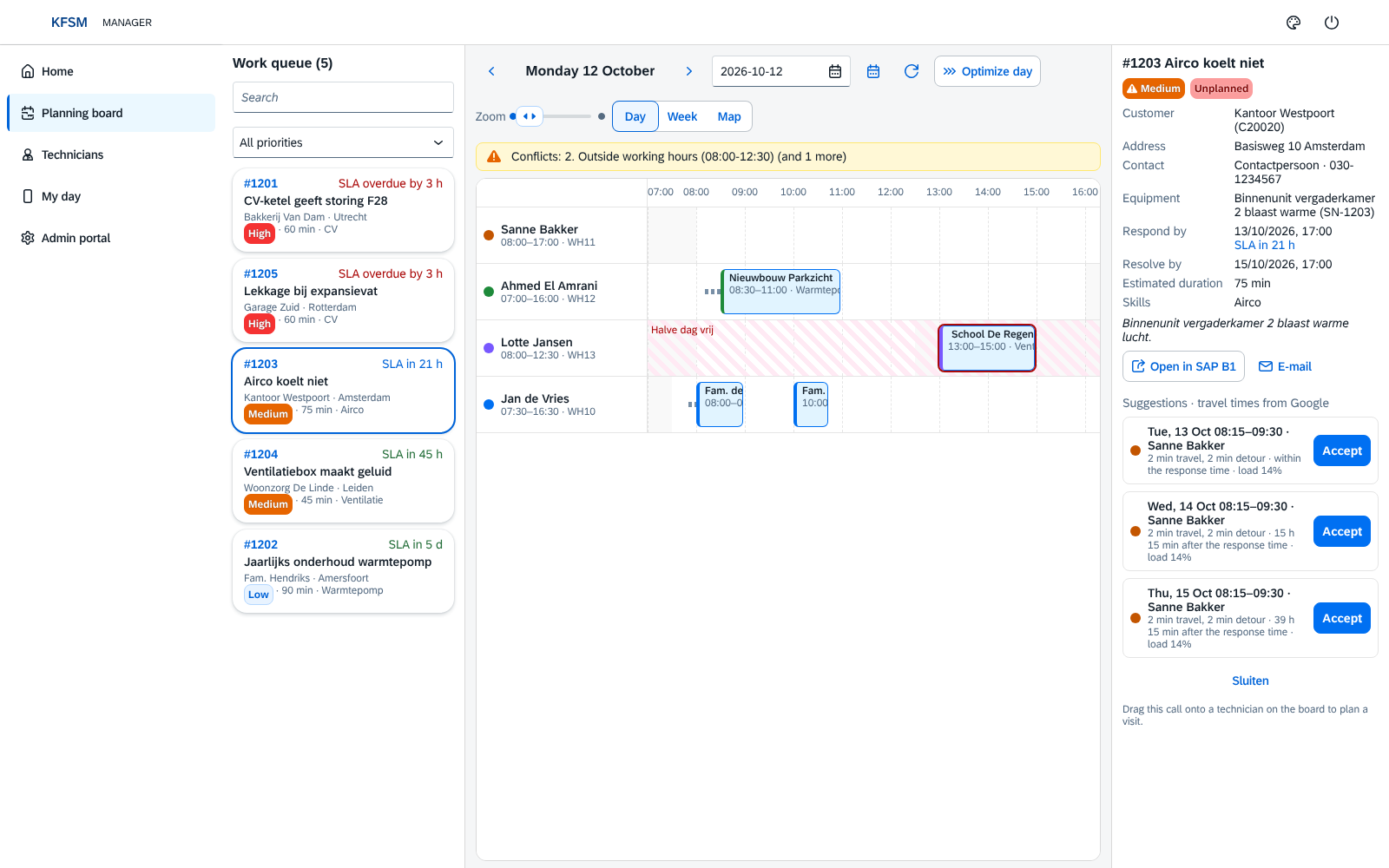
Task: Open Home in sidebar
Action: click(x=111, y=71)
